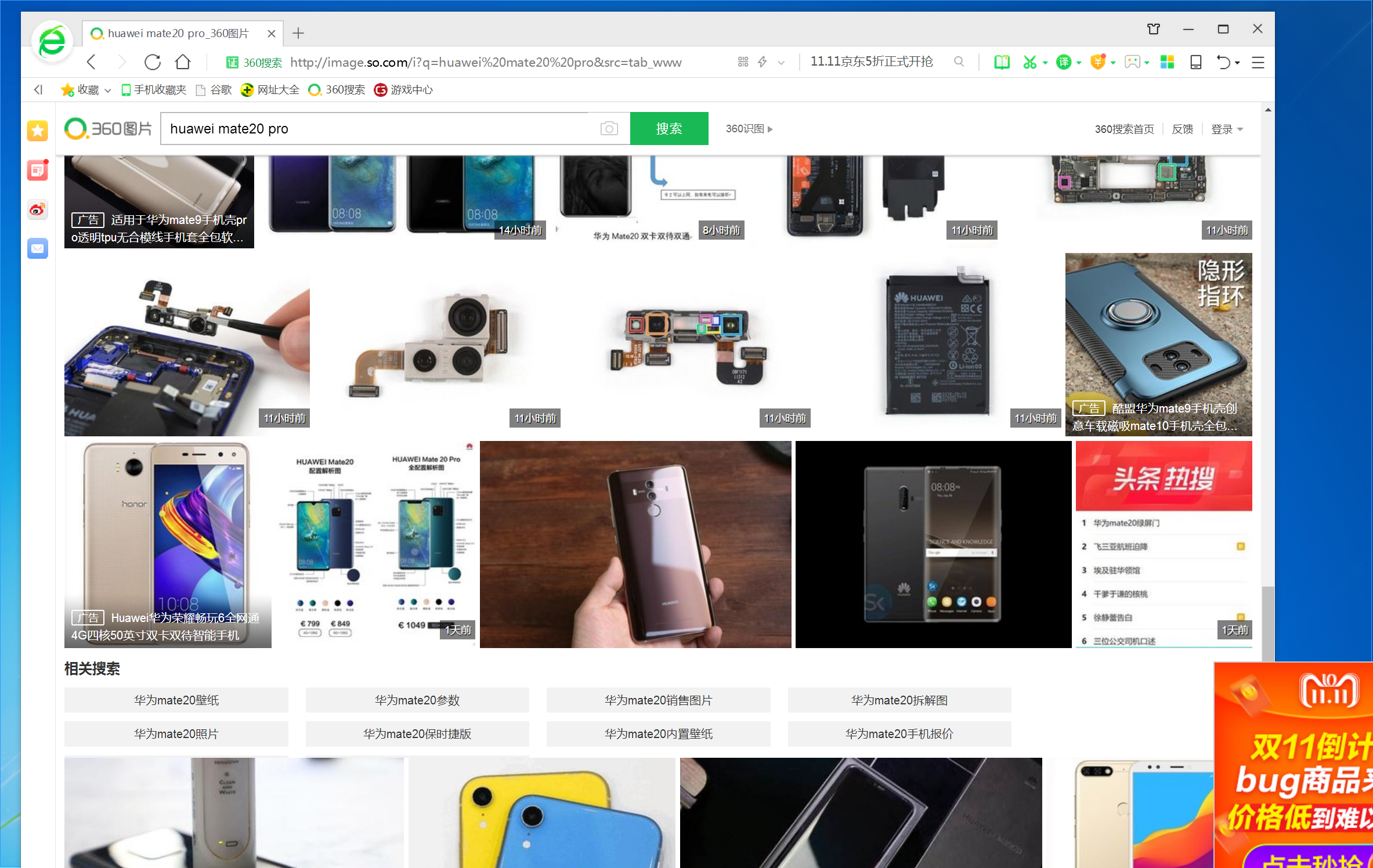Open the 游戏中心 bookmark
1373x868 pixels.
403,89
